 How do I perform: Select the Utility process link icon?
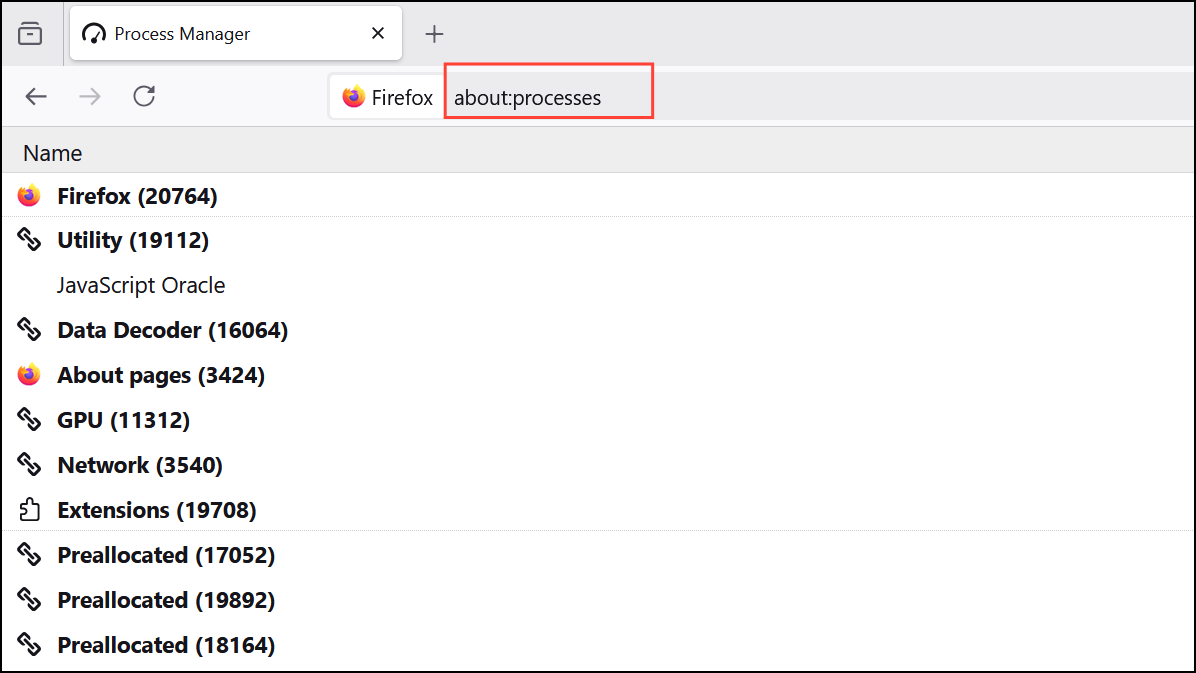click(28, 240)
